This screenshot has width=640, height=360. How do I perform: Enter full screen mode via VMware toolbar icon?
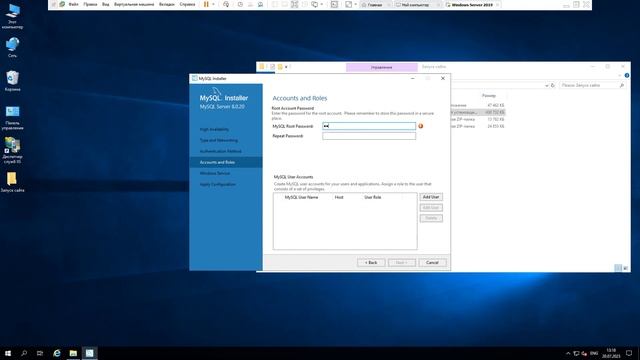pos(294,4)
